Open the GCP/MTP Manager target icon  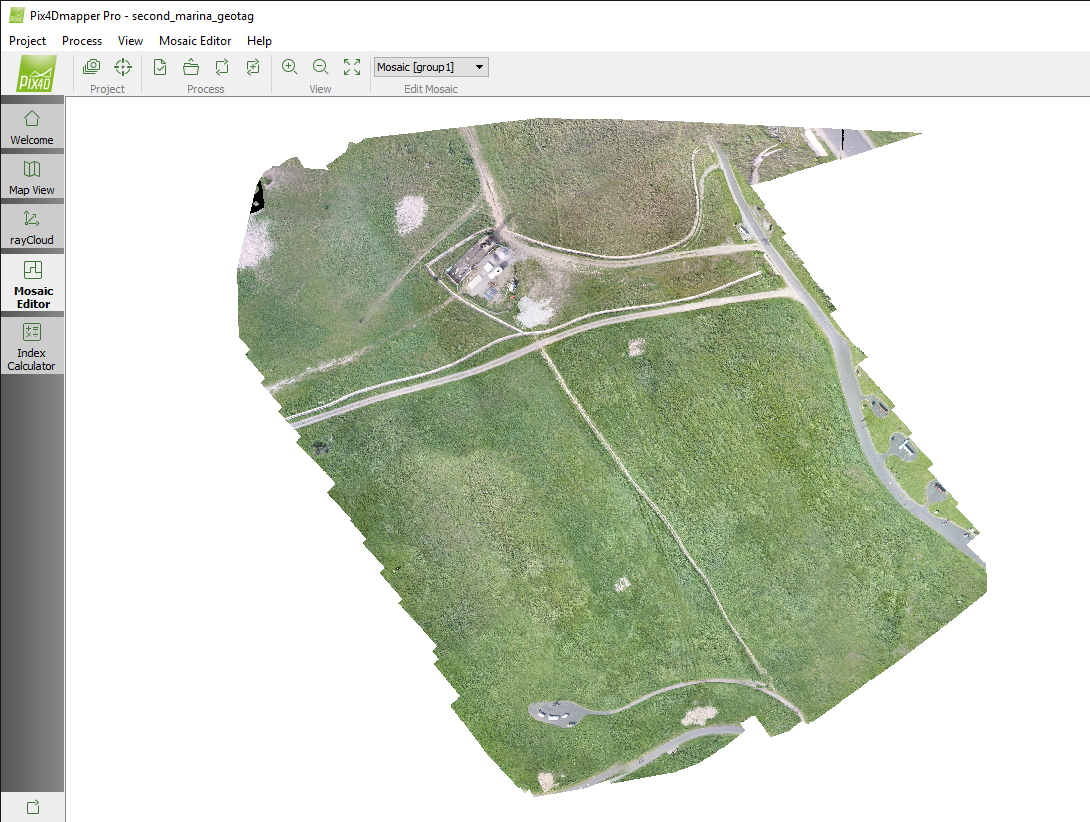click(x=123, y=67)
